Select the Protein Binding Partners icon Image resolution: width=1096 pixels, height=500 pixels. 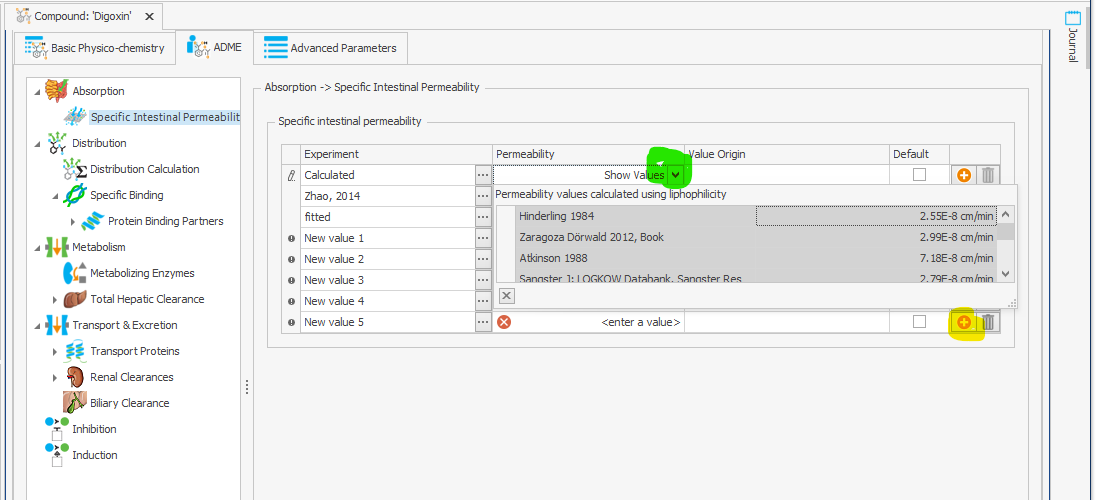coord(93,221)
